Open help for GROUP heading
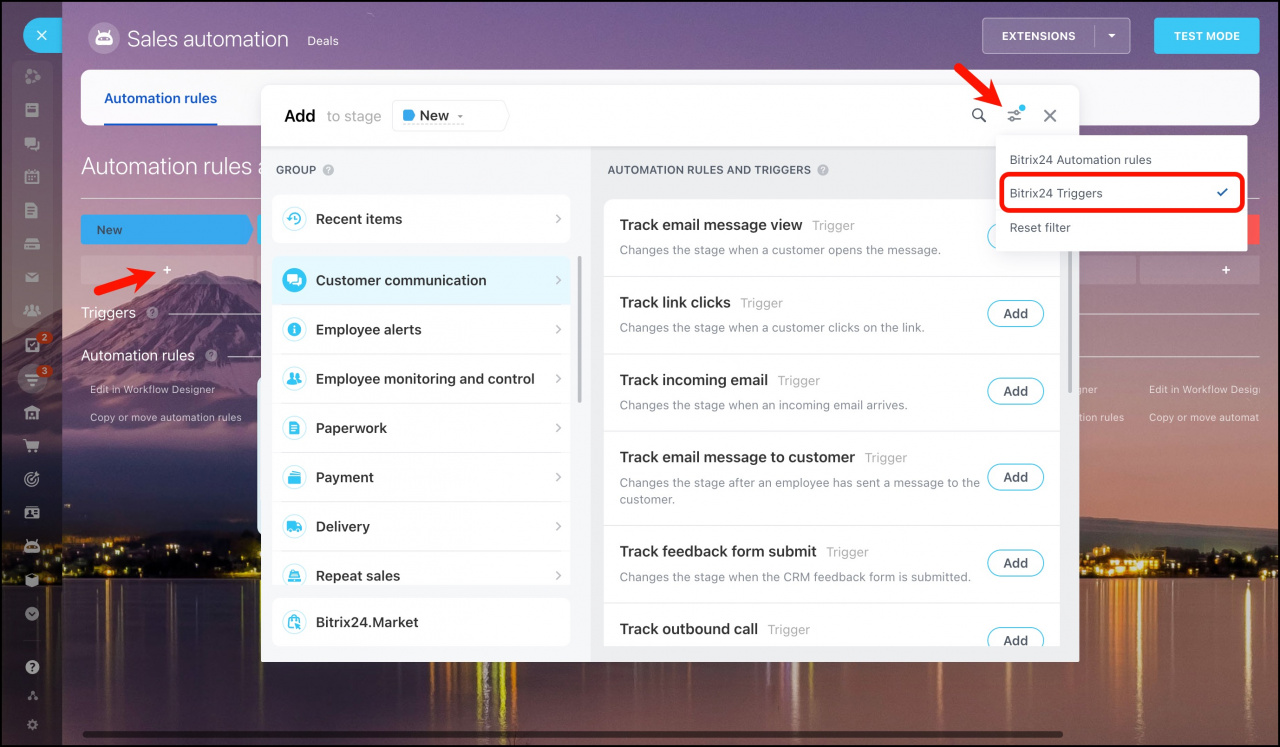 pos(328,170)
